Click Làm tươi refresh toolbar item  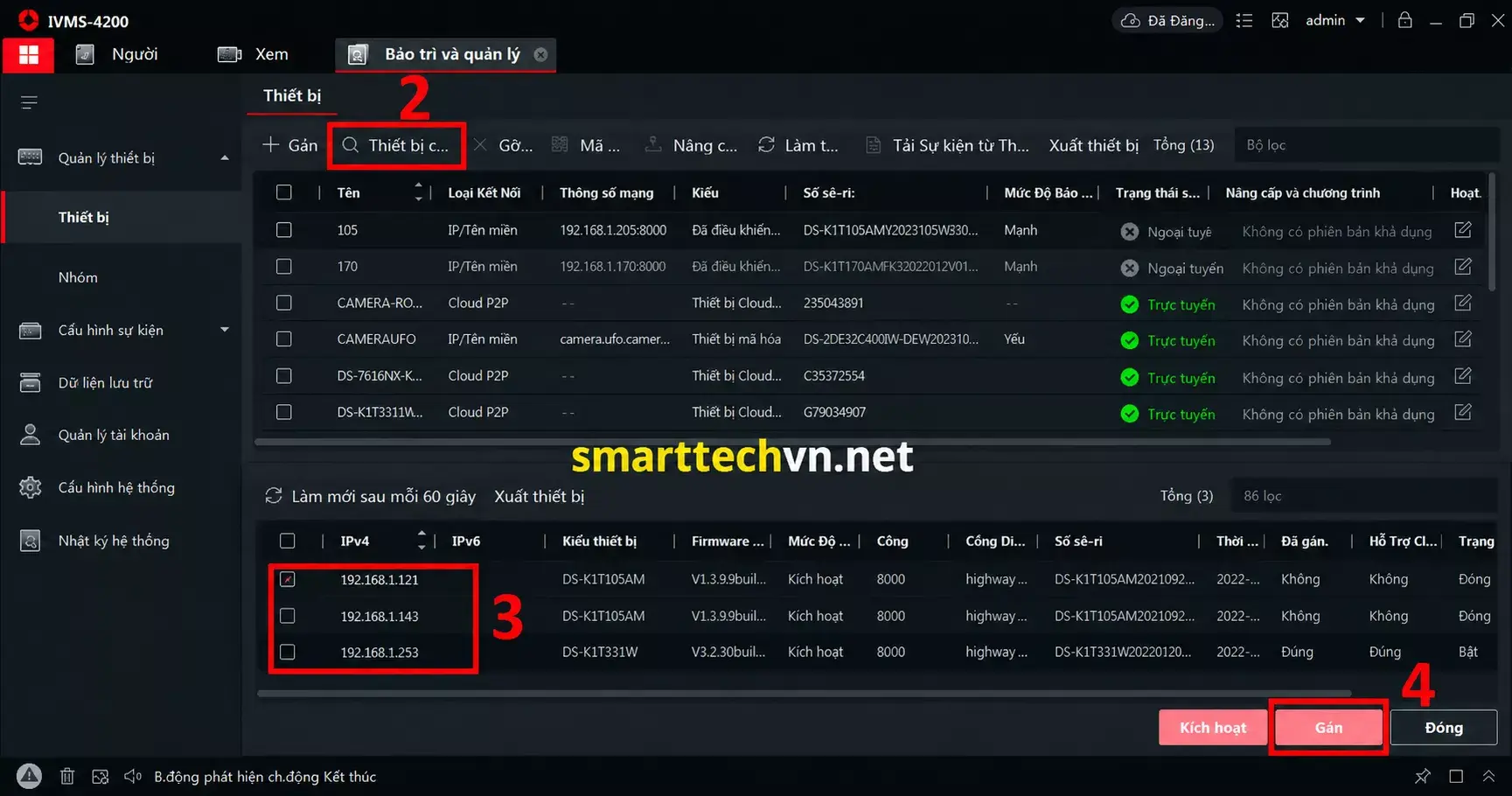coord(798,145)
